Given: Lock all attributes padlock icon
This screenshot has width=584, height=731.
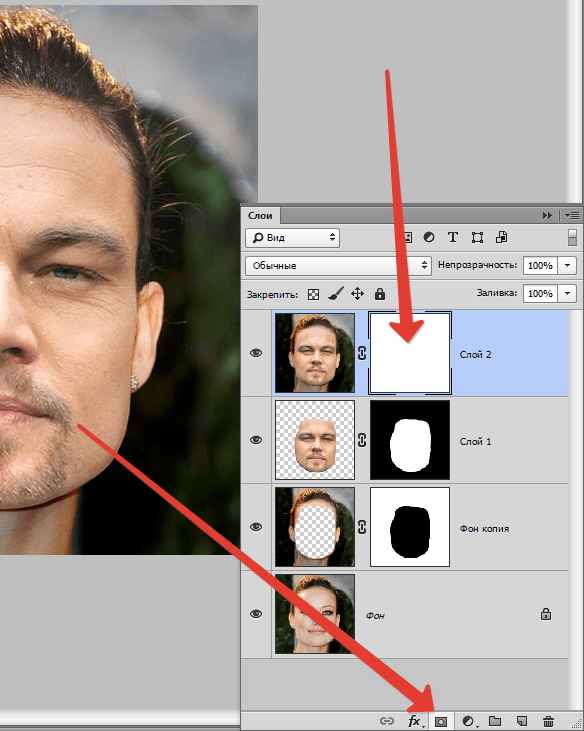Looking at the screenshot, I should point(380,294).
